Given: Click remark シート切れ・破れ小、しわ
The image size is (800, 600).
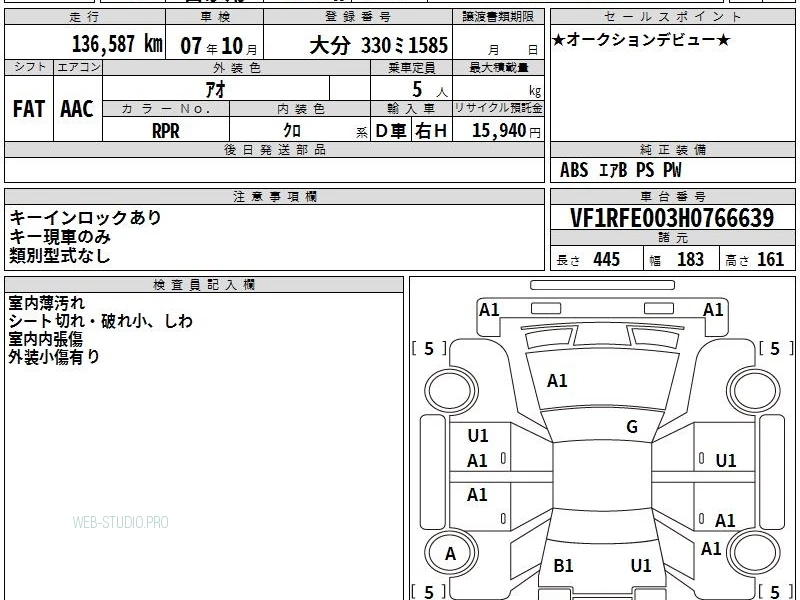Looking at the screenshot, I should (101, 321).
